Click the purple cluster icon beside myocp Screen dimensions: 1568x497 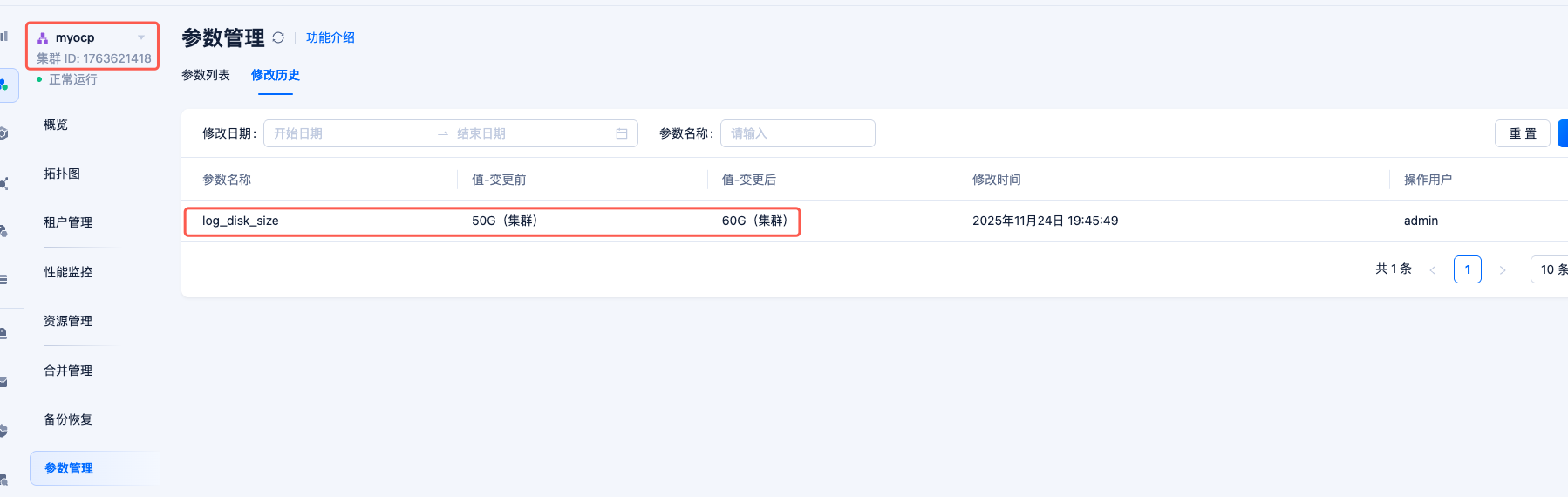coord(43,37)
